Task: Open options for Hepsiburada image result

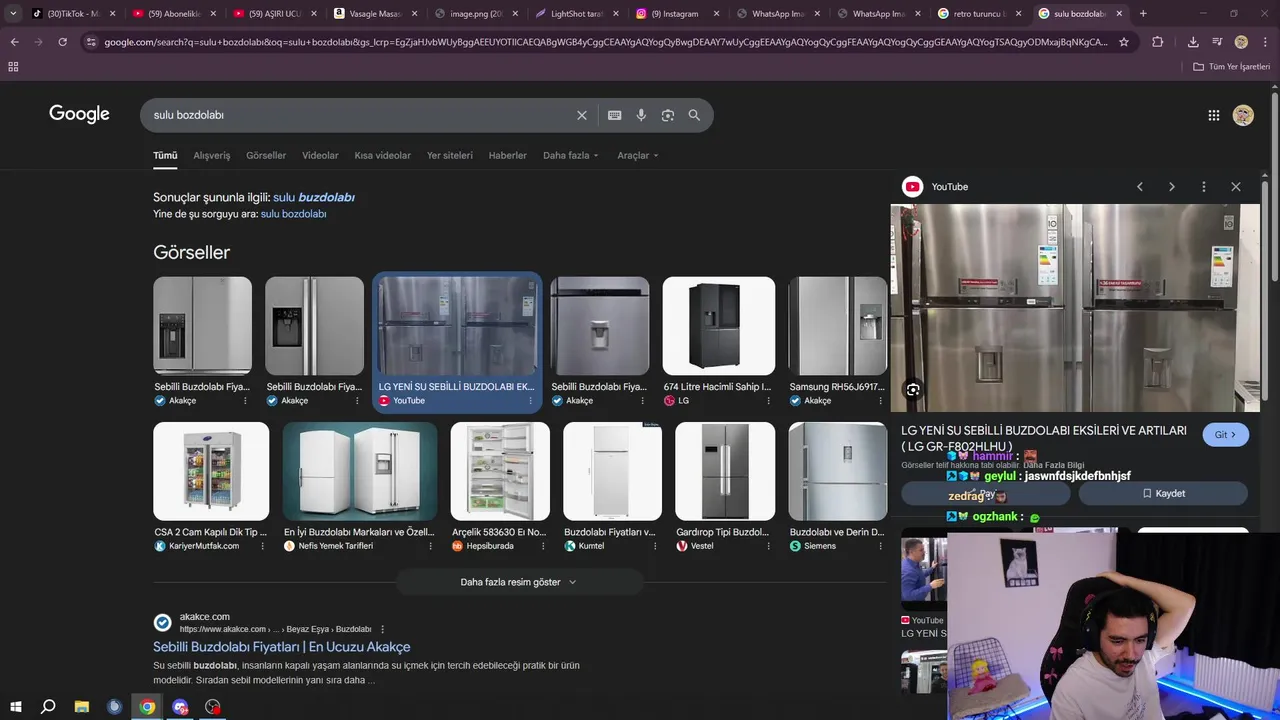Action: click(x=544, y=546)
